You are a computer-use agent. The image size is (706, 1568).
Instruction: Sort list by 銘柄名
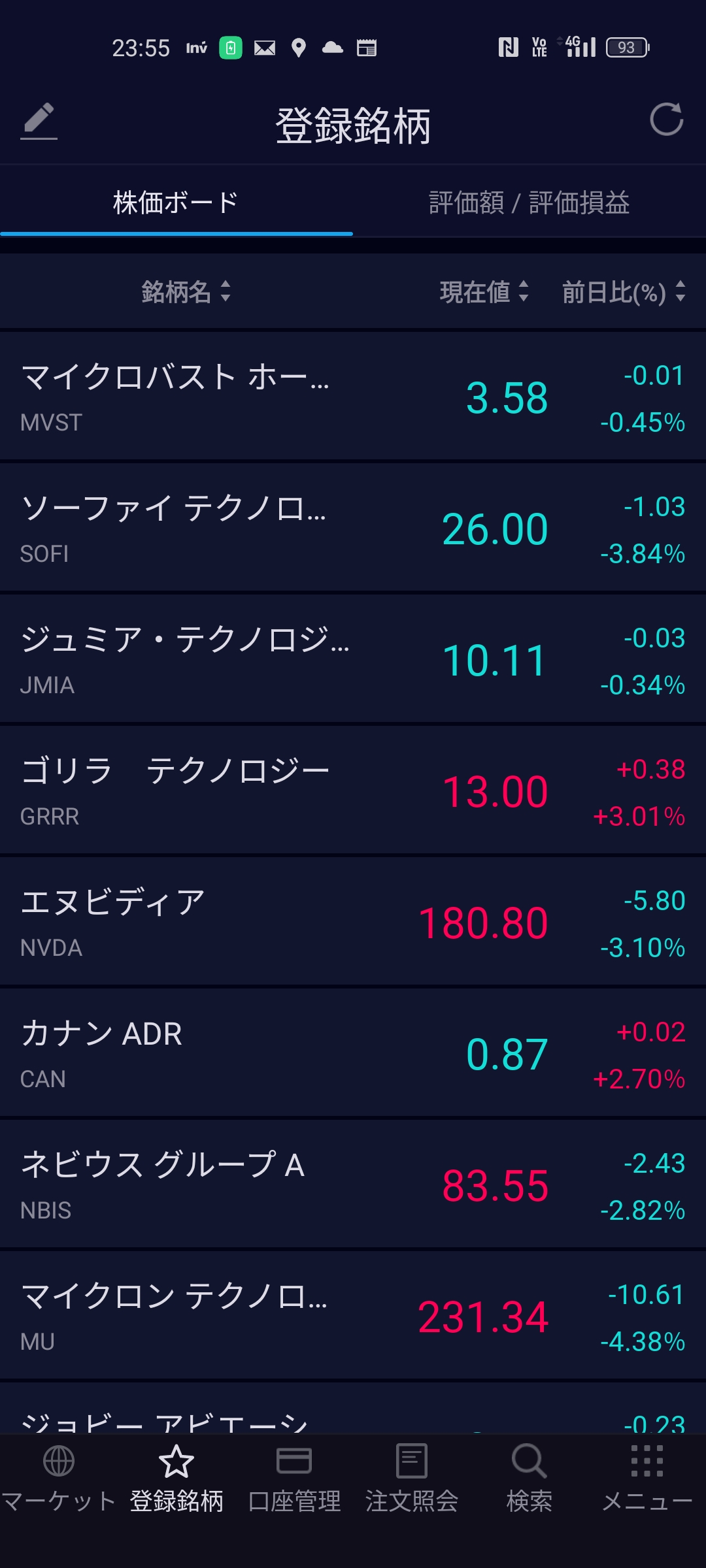click(186, 291)
